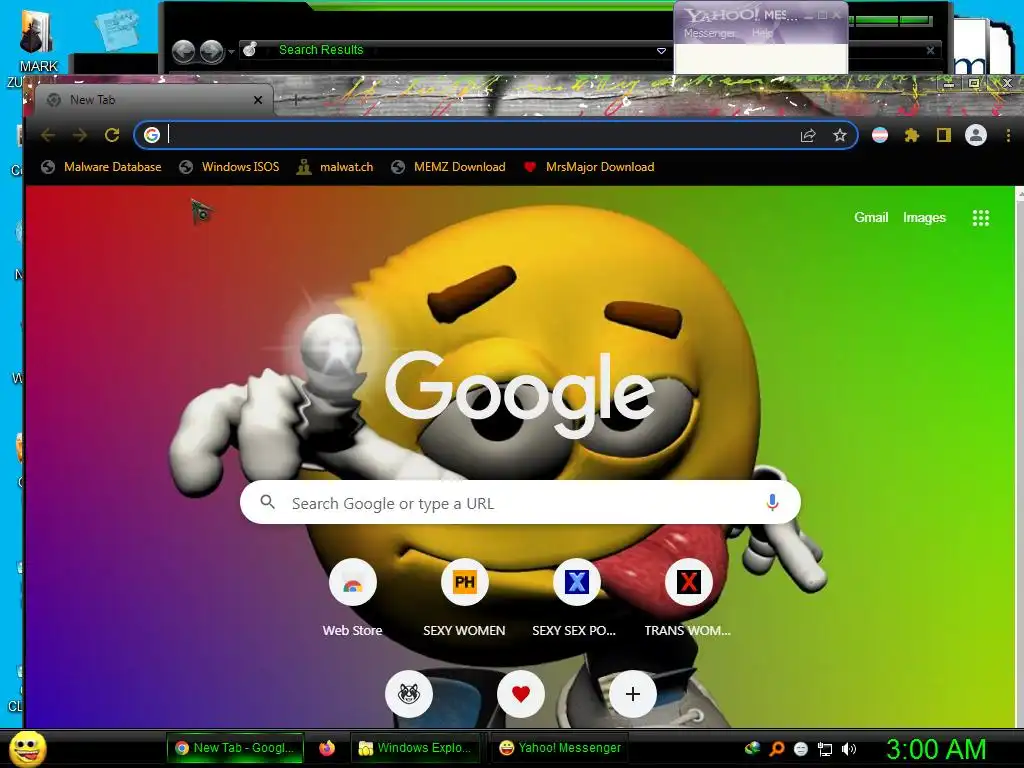Viewport: 1024px width, 768px height.
Task: Toggle Chrome side panel icon
Action: tap(944, 135)
